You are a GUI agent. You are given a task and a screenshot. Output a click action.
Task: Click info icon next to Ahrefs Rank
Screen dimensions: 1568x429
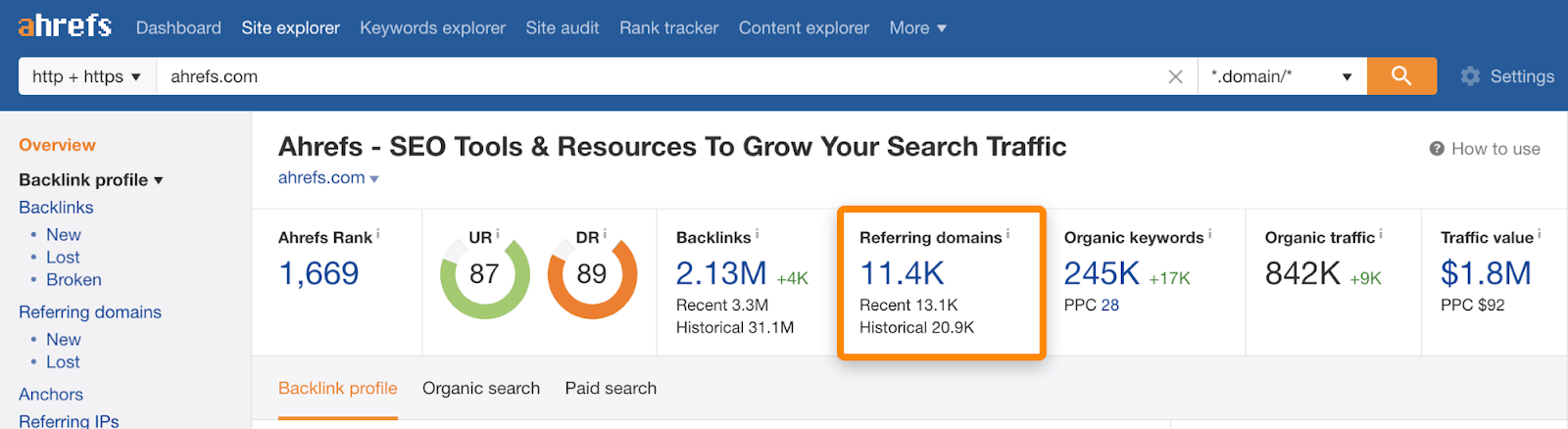pyautogui.click(x=378, y=235)
